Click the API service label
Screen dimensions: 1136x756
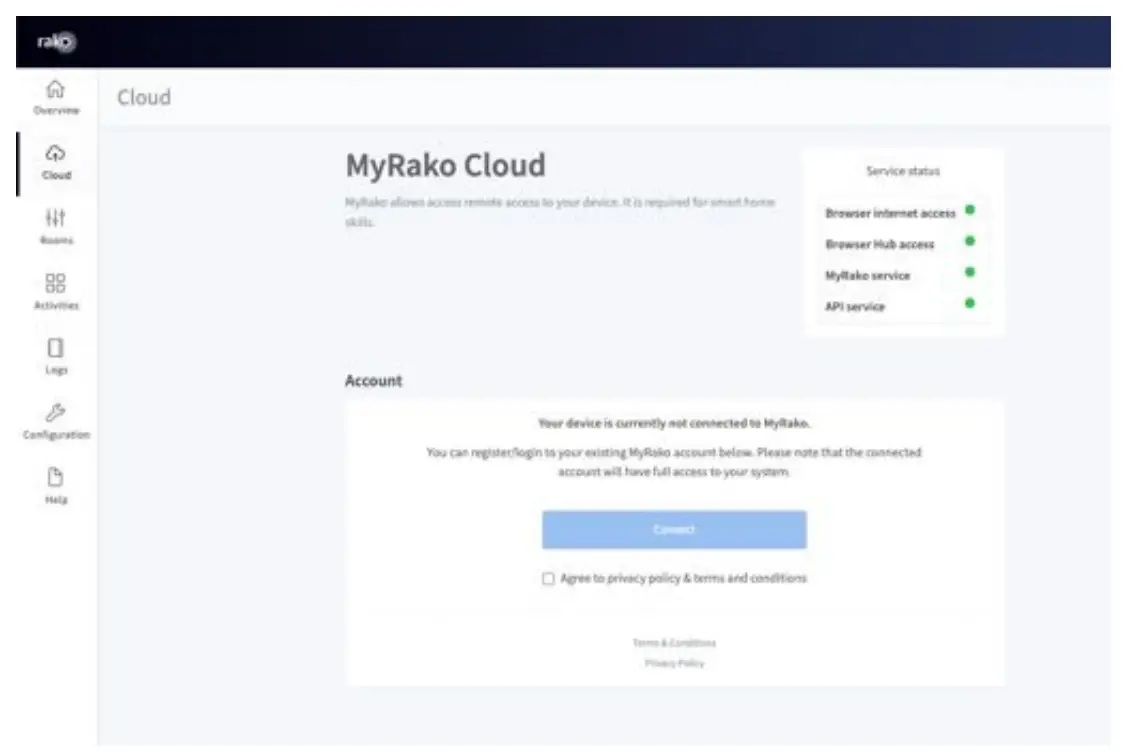pos(855,307)
